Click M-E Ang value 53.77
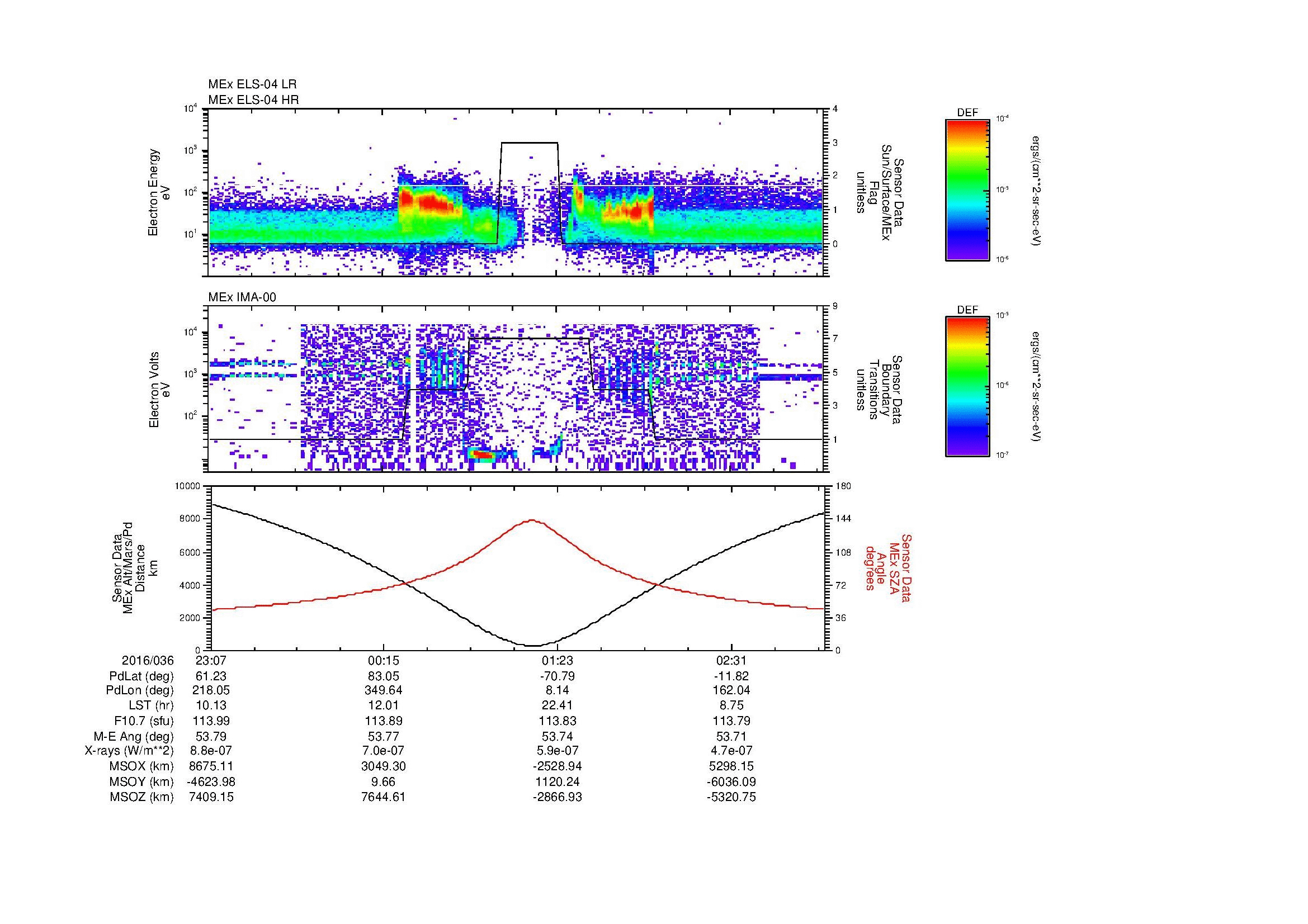The image size is (1308, 924). [x=385, y=736]
